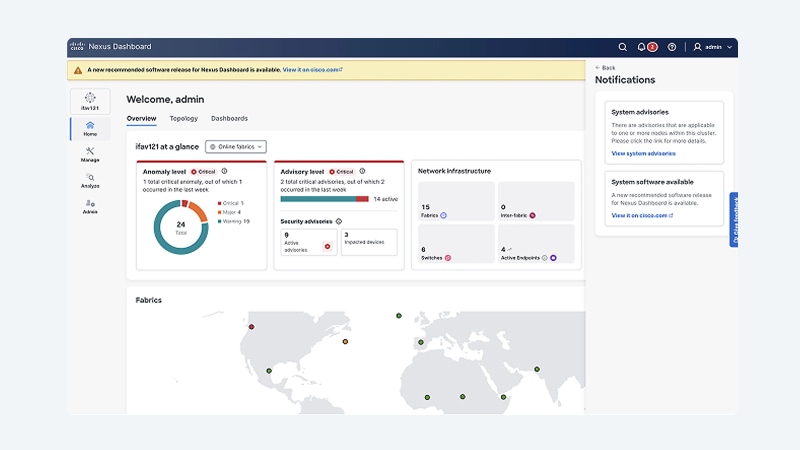
Task: Click the help question mark icon
Action: coord(672,47)
